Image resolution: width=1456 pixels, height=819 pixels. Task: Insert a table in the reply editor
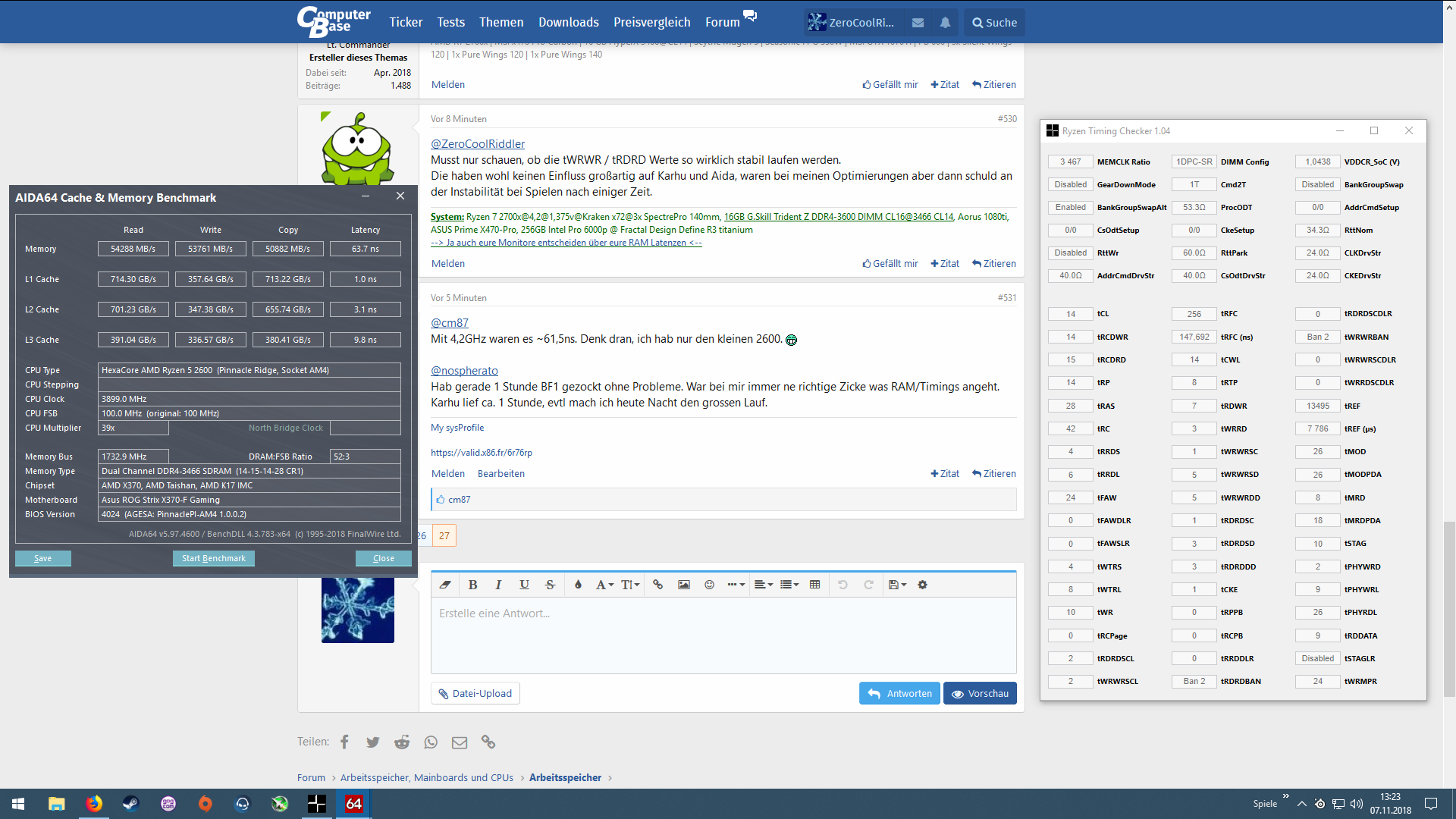tap(816, 585)
